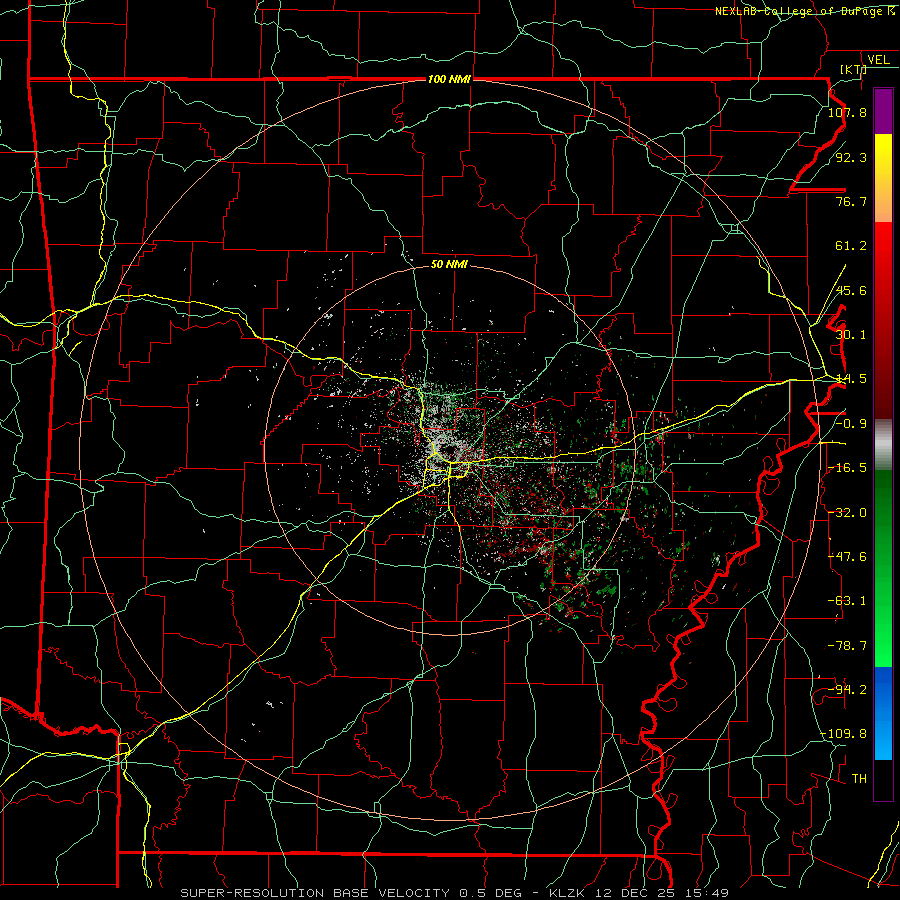Click the TH label on the legend
Image resolution: width=900 pixels, height=900 pixels.
[x=859, y=779]
